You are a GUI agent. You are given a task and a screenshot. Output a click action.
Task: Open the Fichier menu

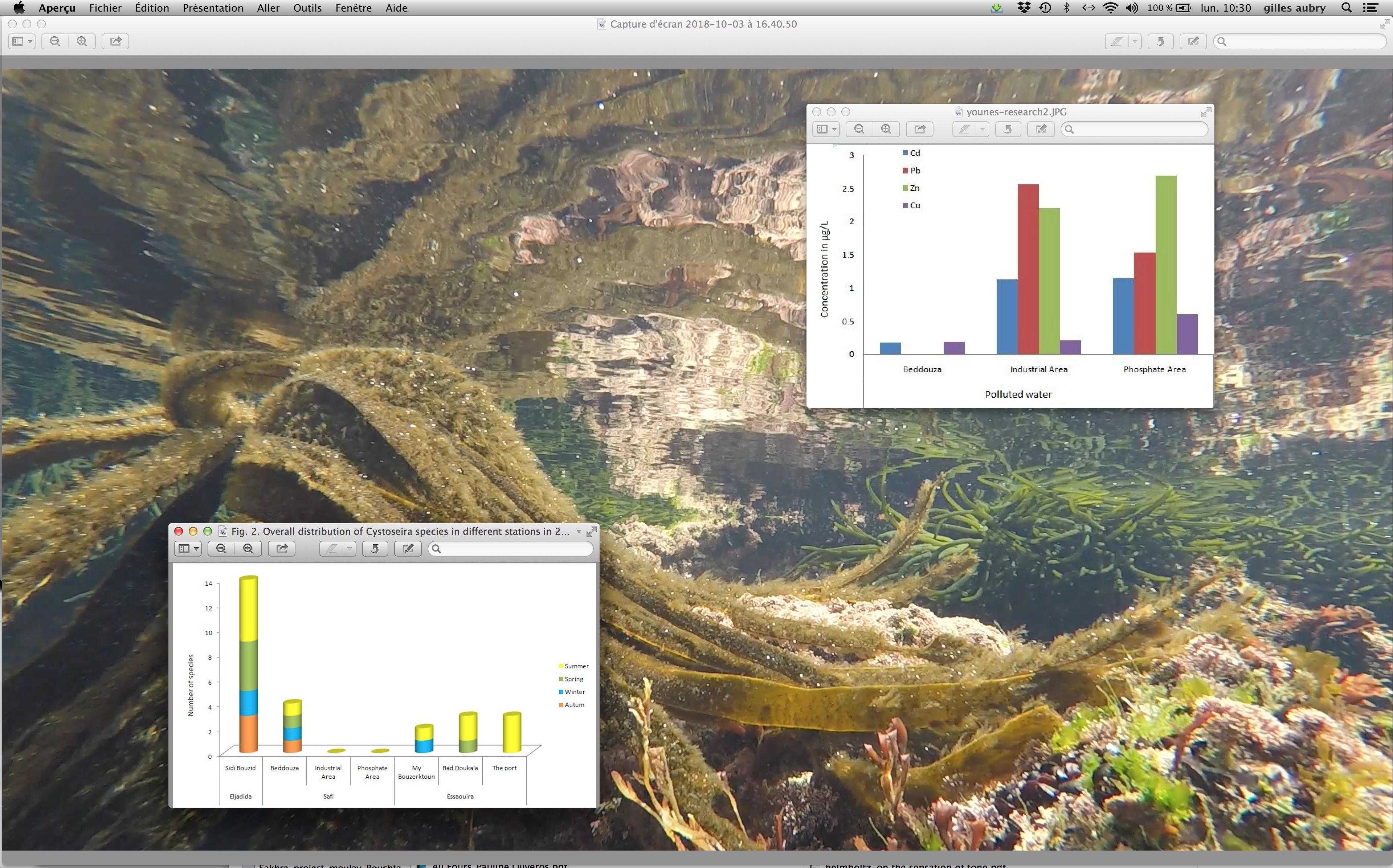[105, 8]
